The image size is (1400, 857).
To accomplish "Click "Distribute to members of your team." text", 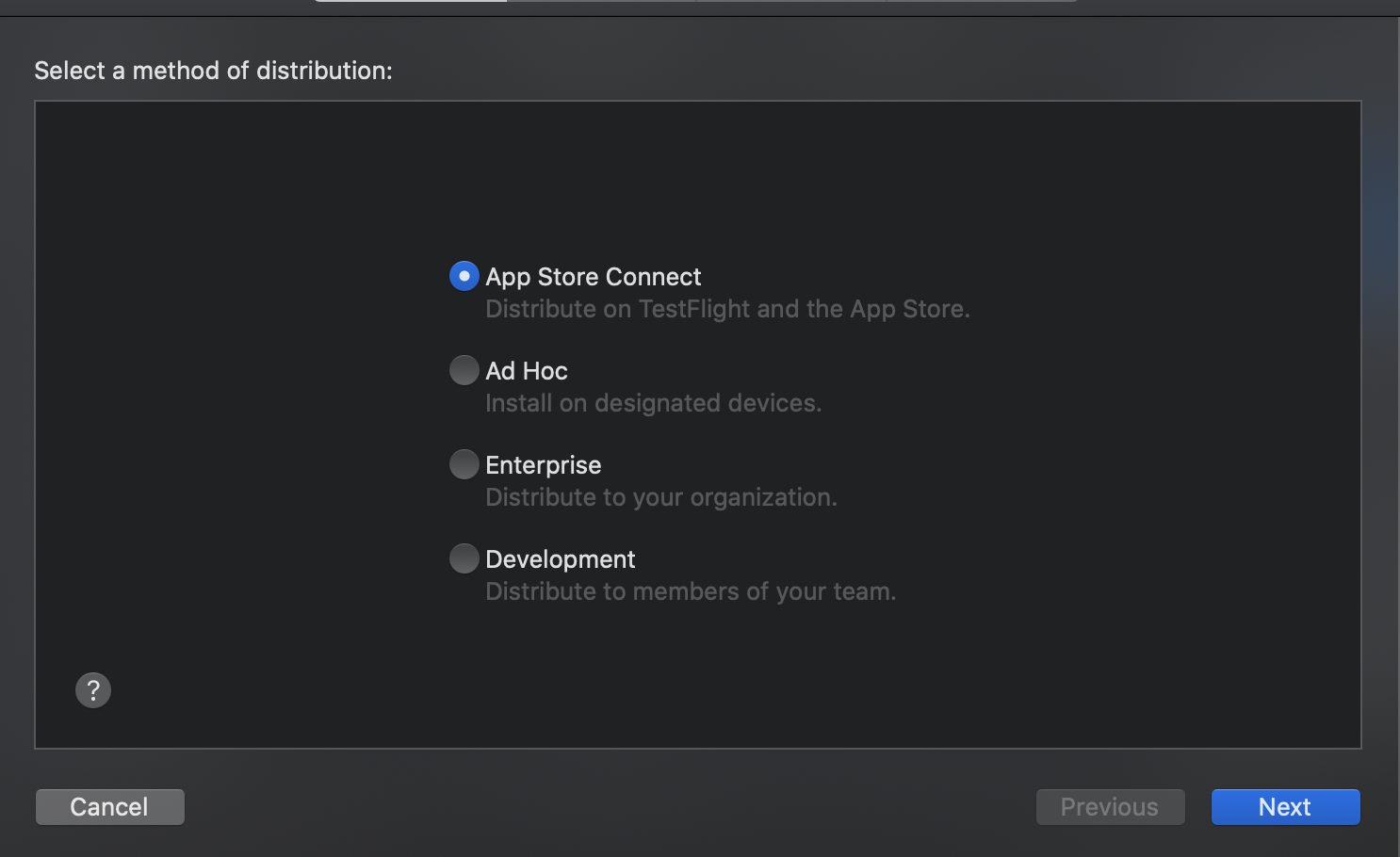I will [x=690, y=591].
